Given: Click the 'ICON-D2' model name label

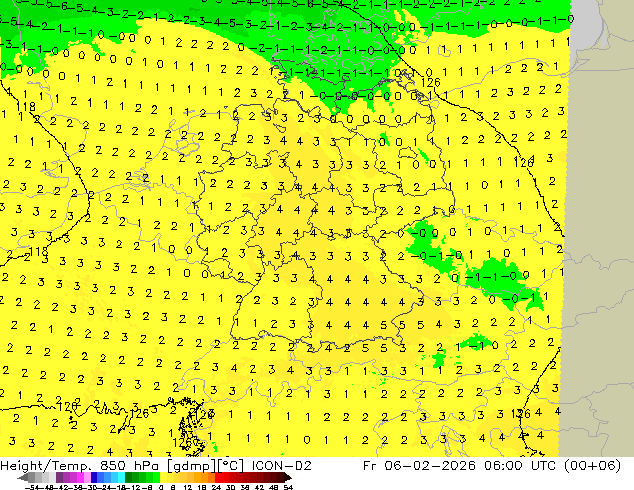Looking at the screenshot, I should 281,466.
